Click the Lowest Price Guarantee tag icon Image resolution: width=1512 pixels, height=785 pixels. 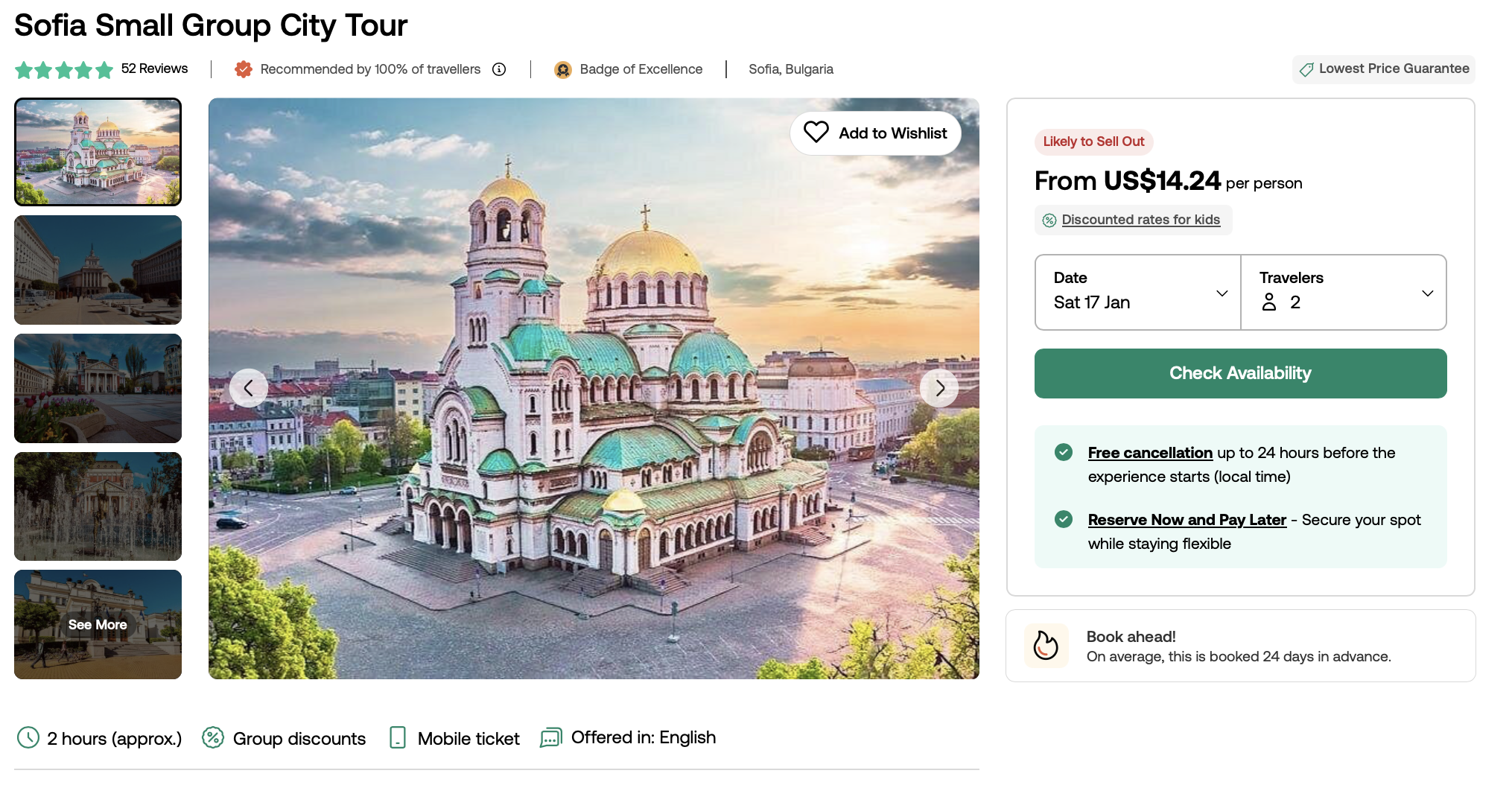(1306, 69)
